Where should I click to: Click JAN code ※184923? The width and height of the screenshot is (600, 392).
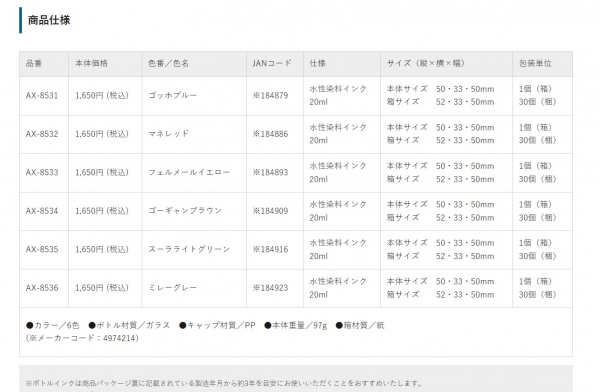[270, 288]
